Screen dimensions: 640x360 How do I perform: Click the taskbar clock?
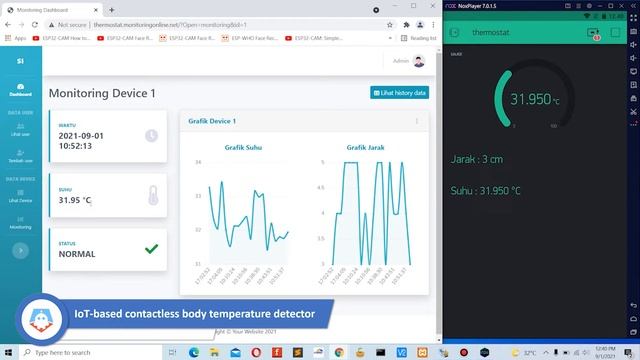click(605, 352)
